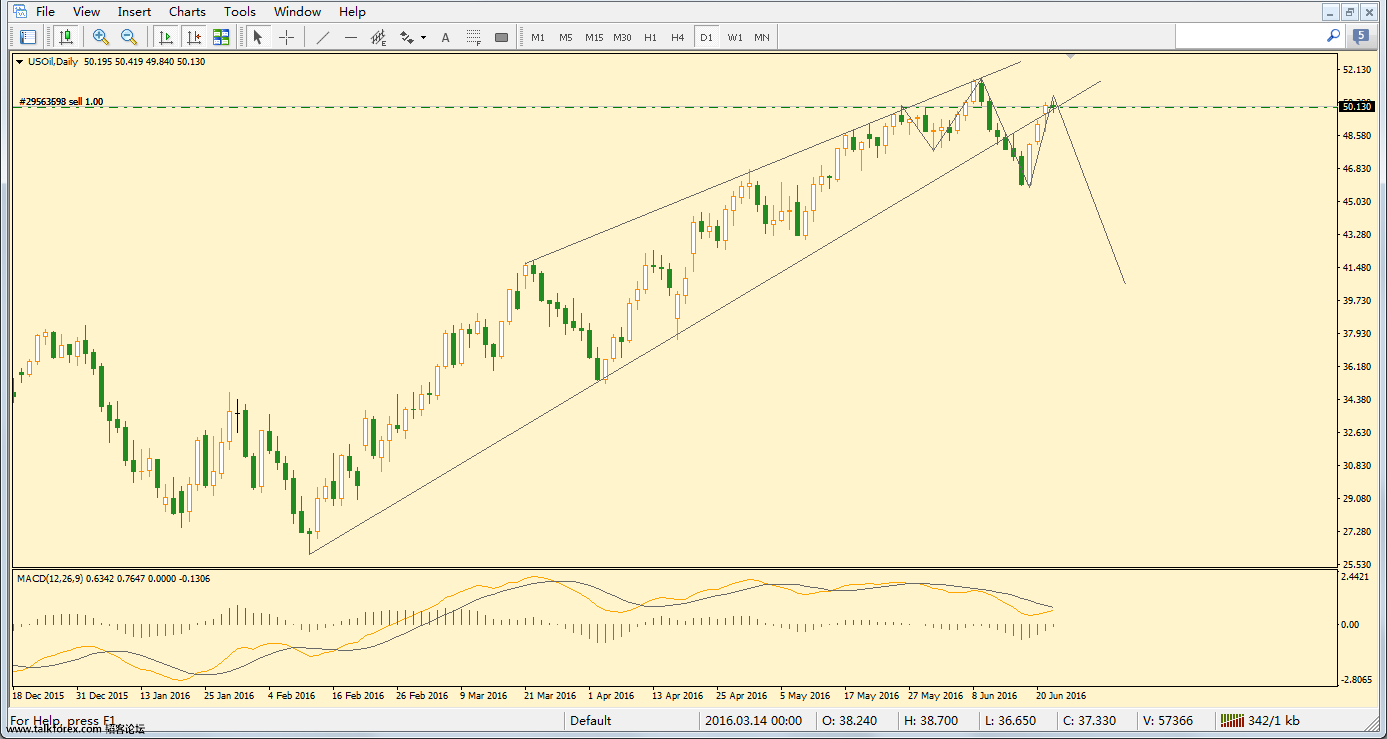Click the application icon in the menu bar

coord(19,12)
